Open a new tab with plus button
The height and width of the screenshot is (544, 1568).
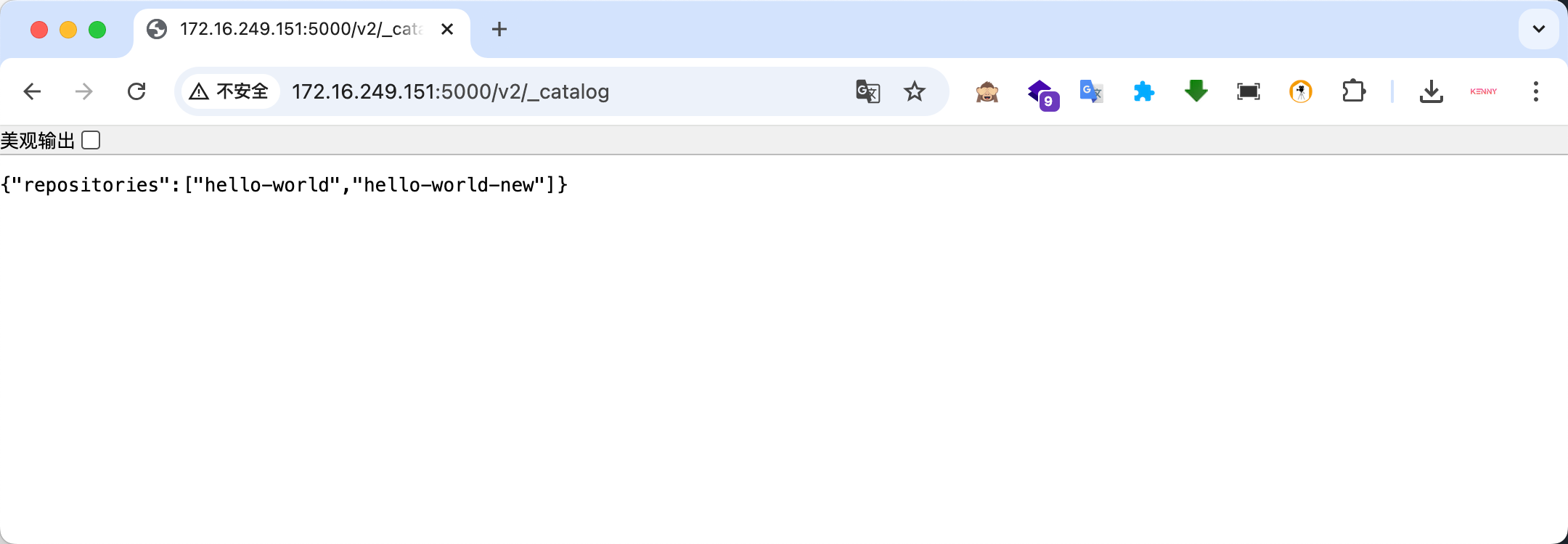(499, 29)
